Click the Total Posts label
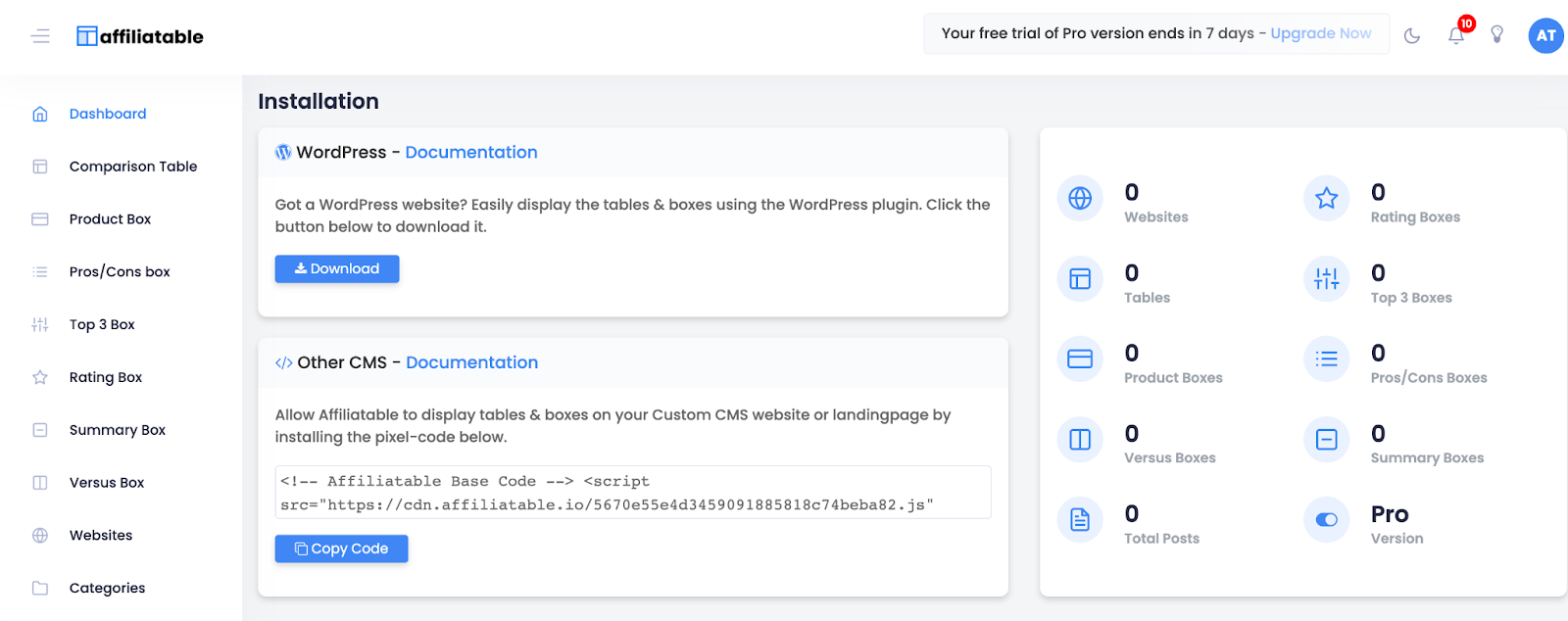The width and height of the screenshot is (1568, 621). pos(1161,539)
